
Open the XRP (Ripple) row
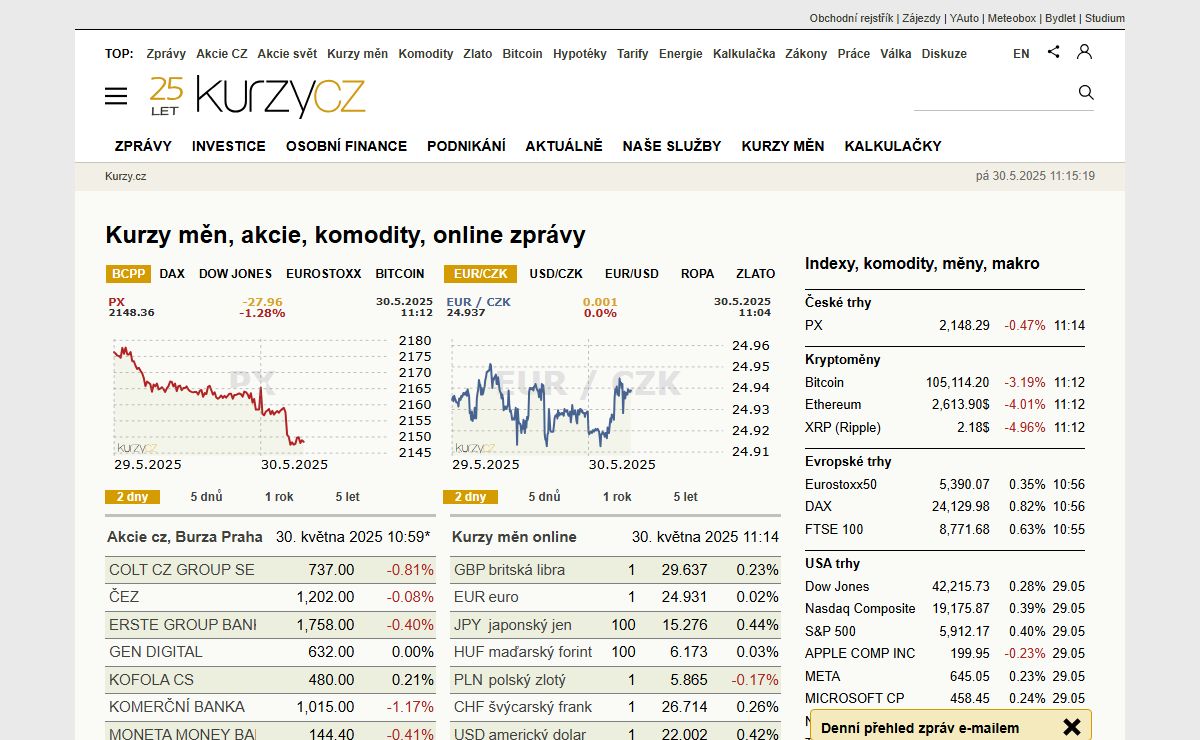pyautogui.click(x=945, y=428)
